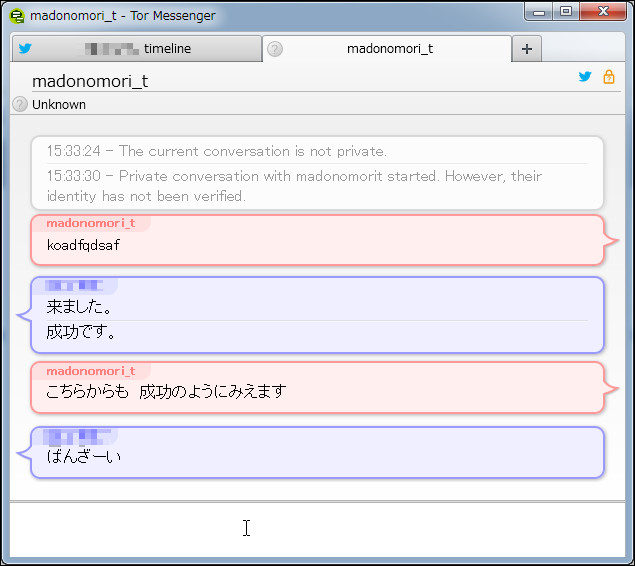Click sender name above 'koadfqdsaf'
The image size is (635, 566).
tap(91, 223)
